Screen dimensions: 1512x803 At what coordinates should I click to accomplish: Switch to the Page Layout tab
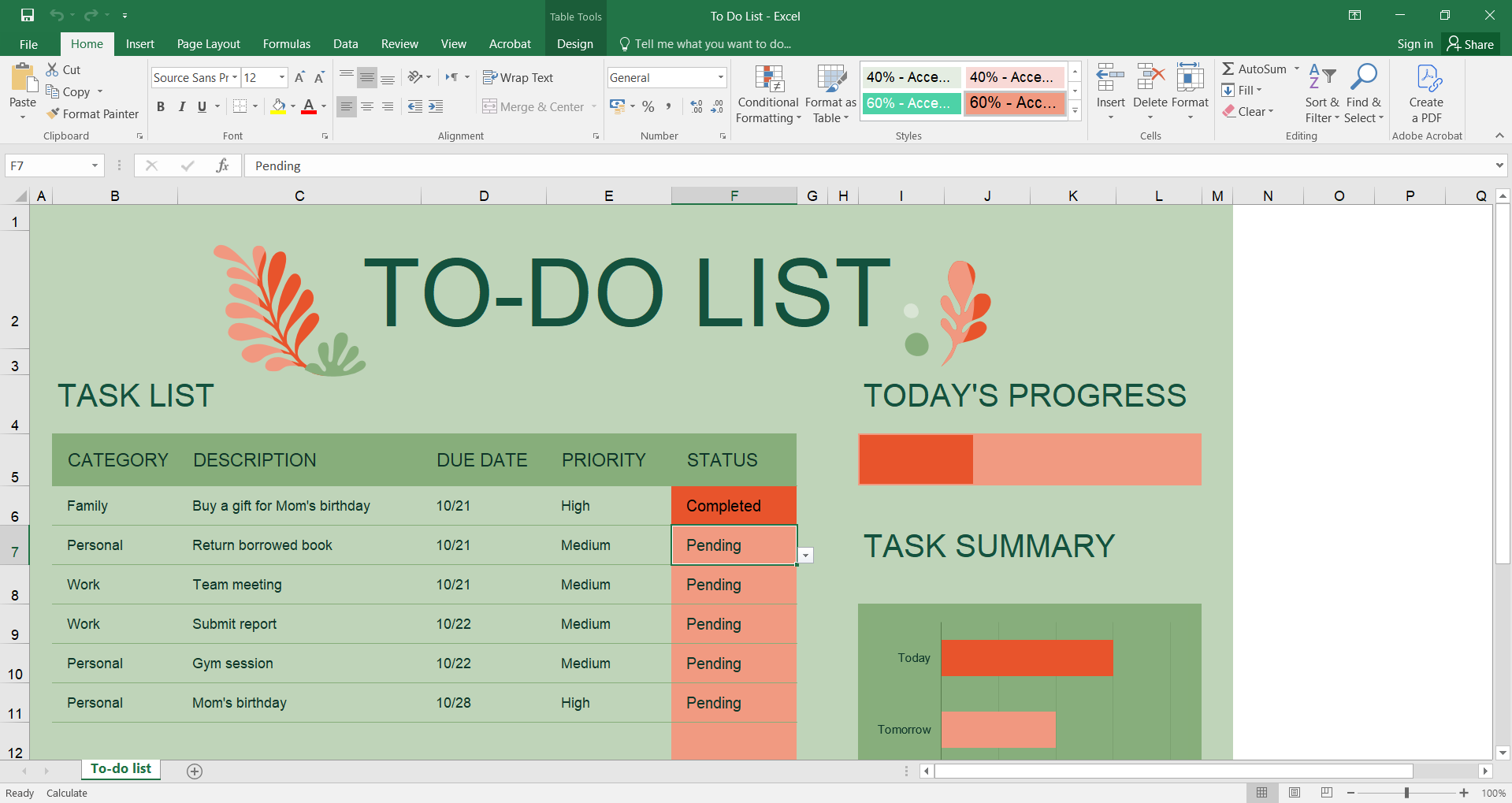pos(208,44)
